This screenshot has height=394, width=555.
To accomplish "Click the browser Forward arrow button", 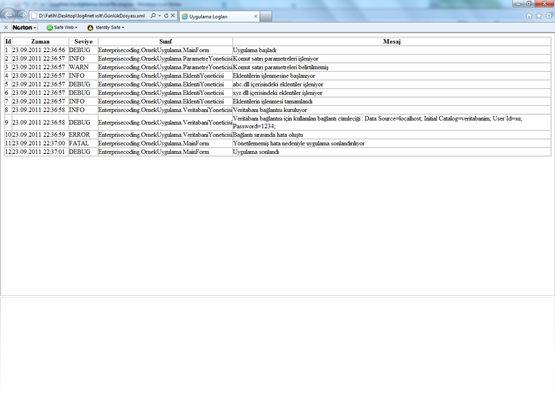I will pyautogui.click(x=22, y=15).
